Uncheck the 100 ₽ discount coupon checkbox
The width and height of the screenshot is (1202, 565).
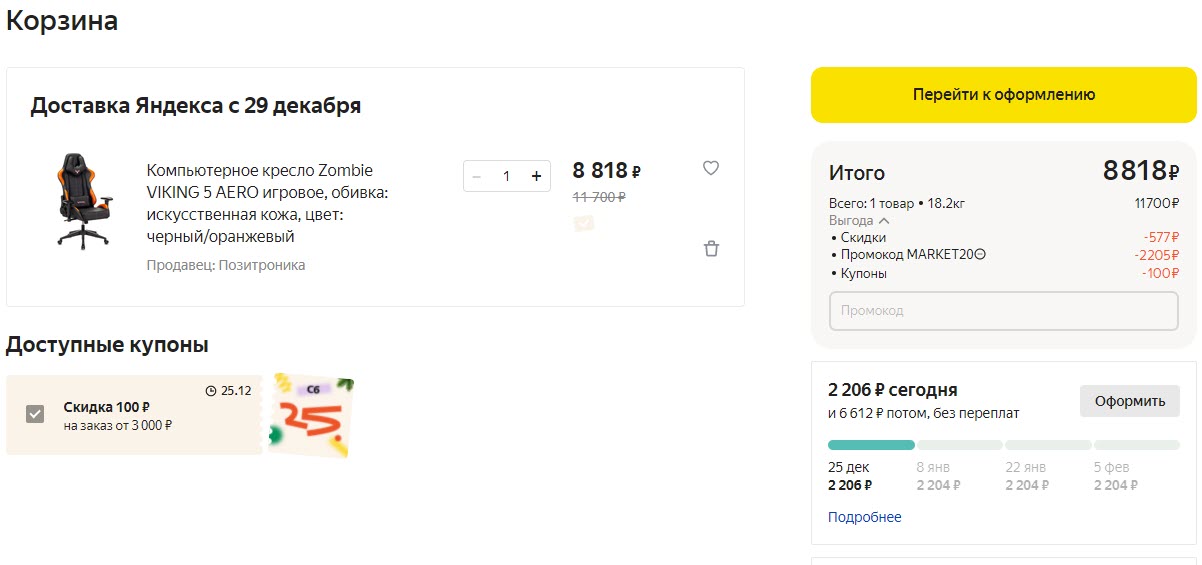[35, 414]
